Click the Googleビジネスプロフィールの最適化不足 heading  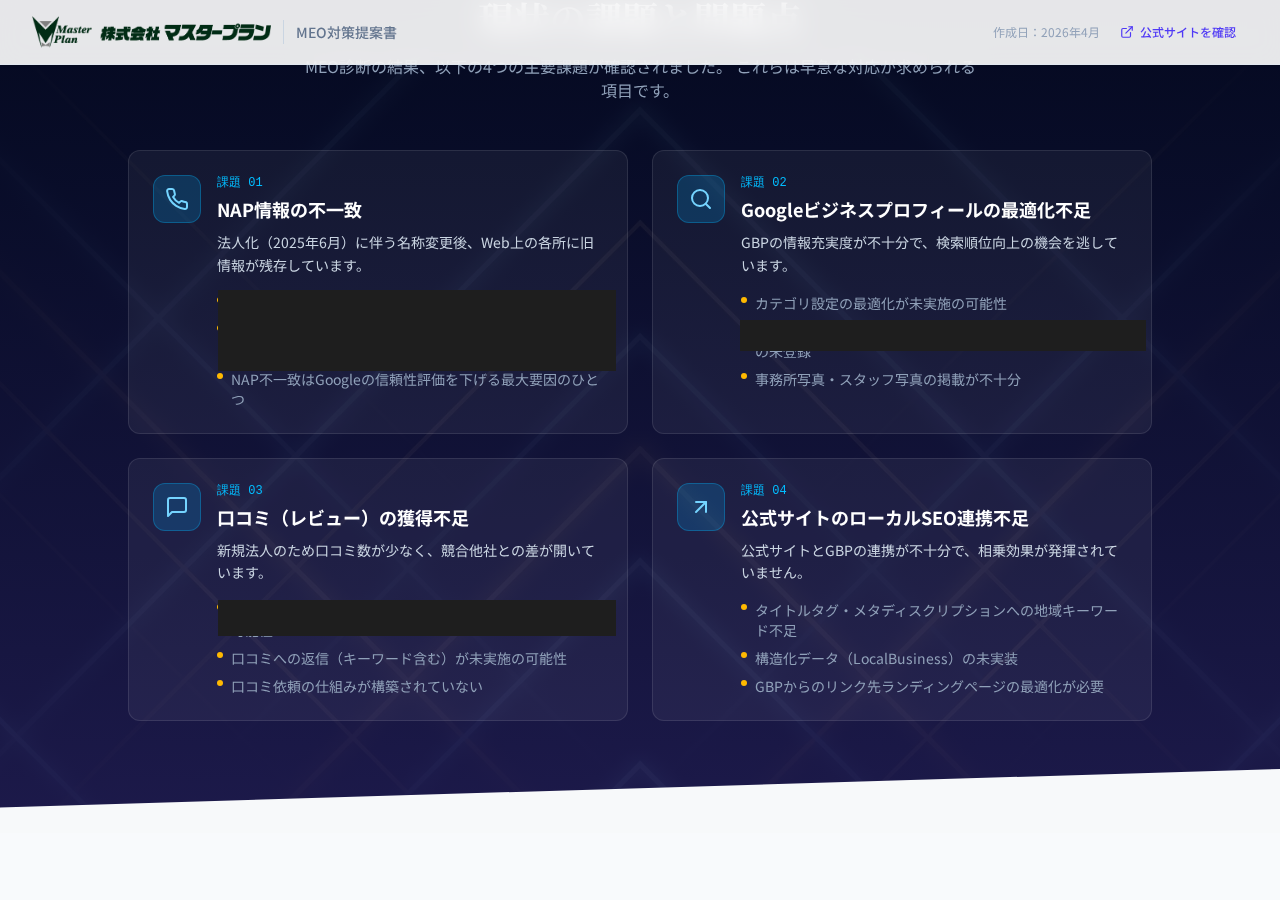click(916, 210)
